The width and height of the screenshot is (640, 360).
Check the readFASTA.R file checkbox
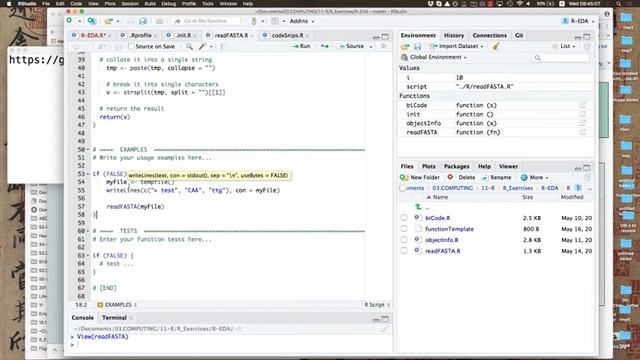pos(404,251)
